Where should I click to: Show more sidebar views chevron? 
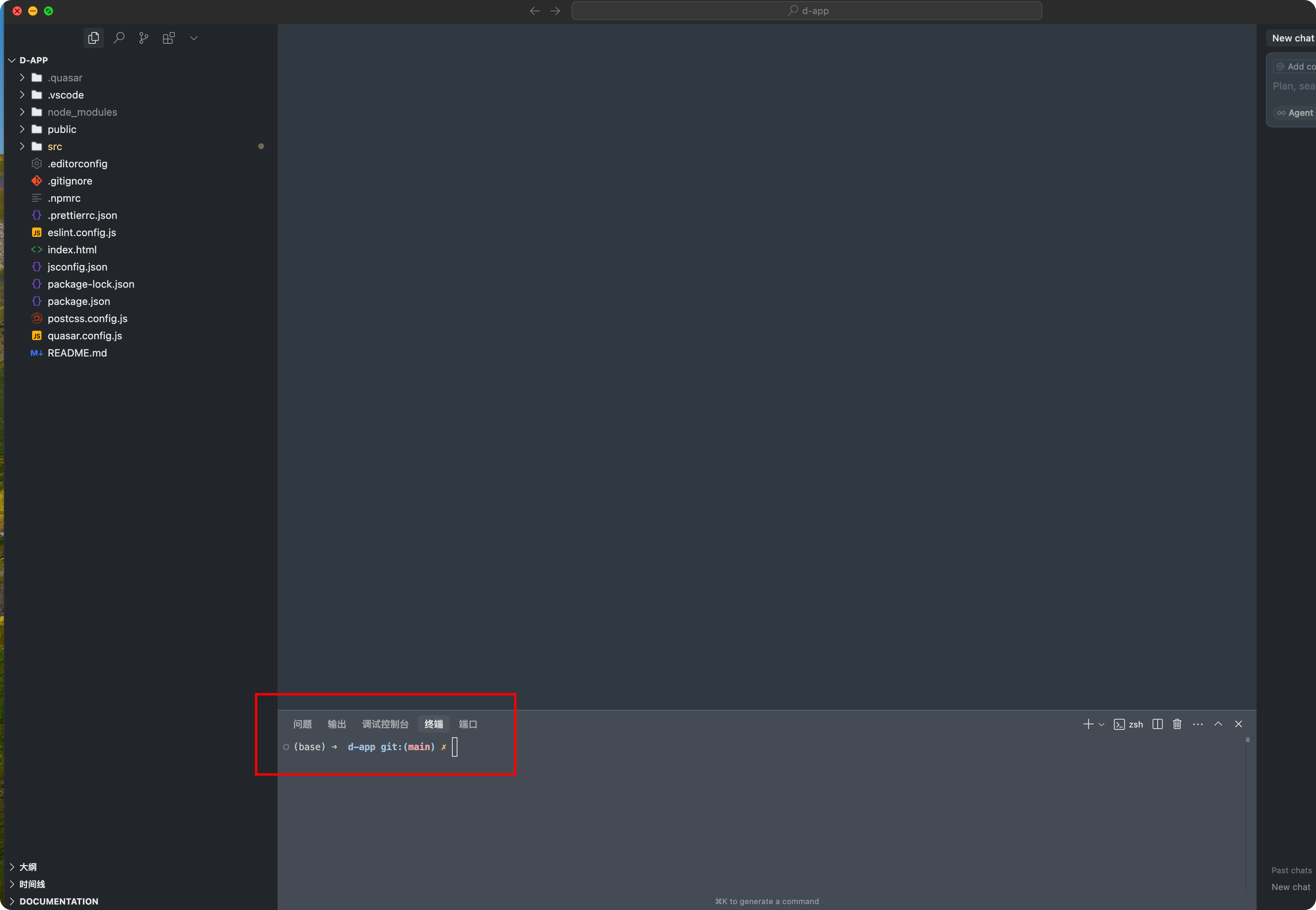pos(194,38)
